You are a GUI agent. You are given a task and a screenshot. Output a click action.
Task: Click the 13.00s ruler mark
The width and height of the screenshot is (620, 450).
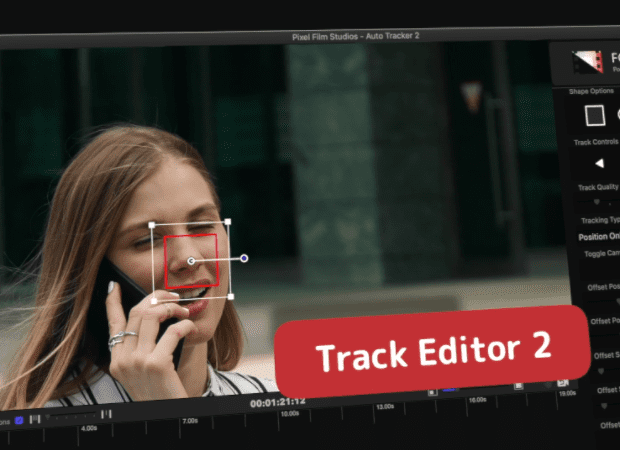tap(385, 407)
